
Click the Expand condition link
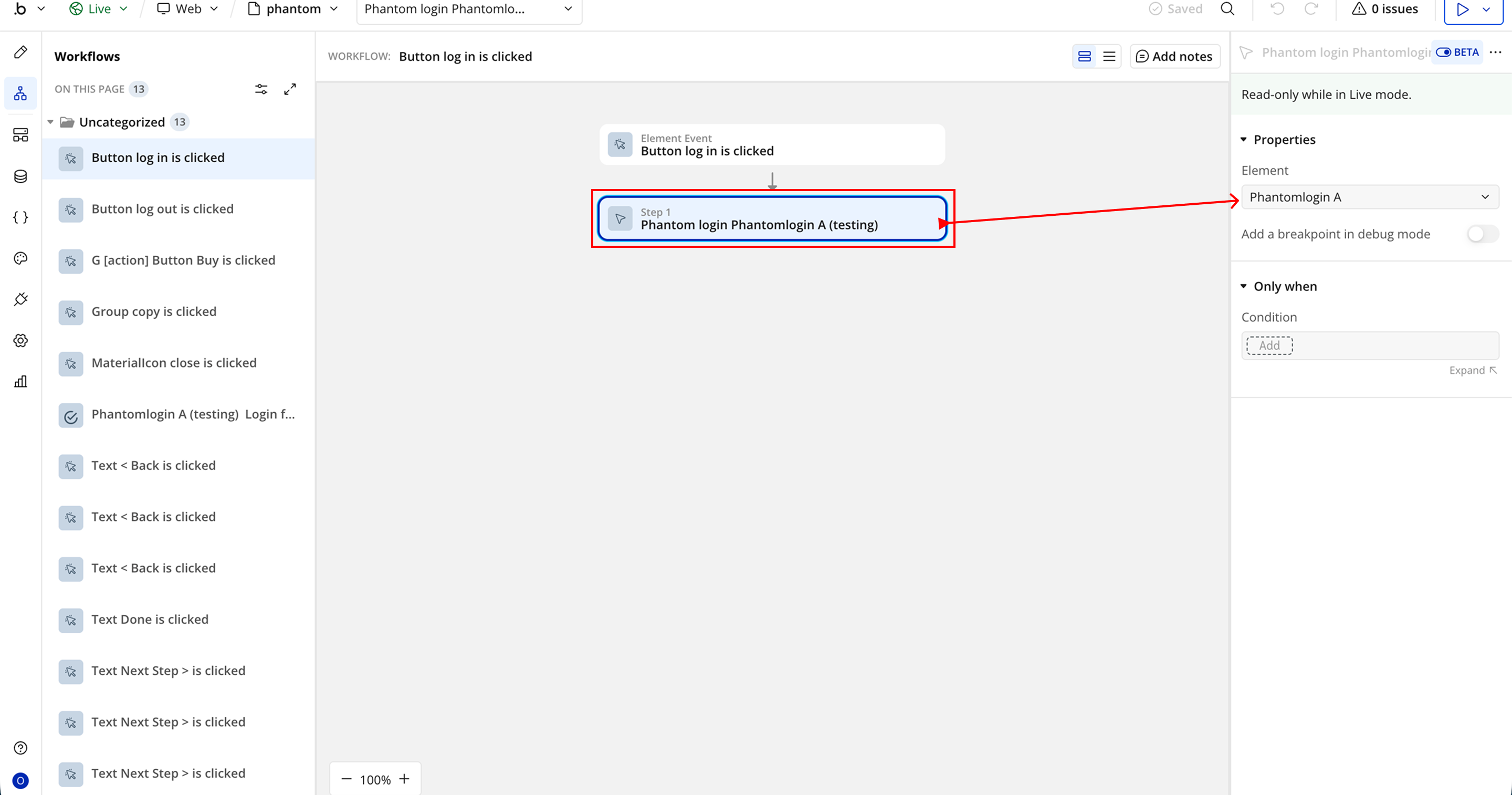point(1472,371)
